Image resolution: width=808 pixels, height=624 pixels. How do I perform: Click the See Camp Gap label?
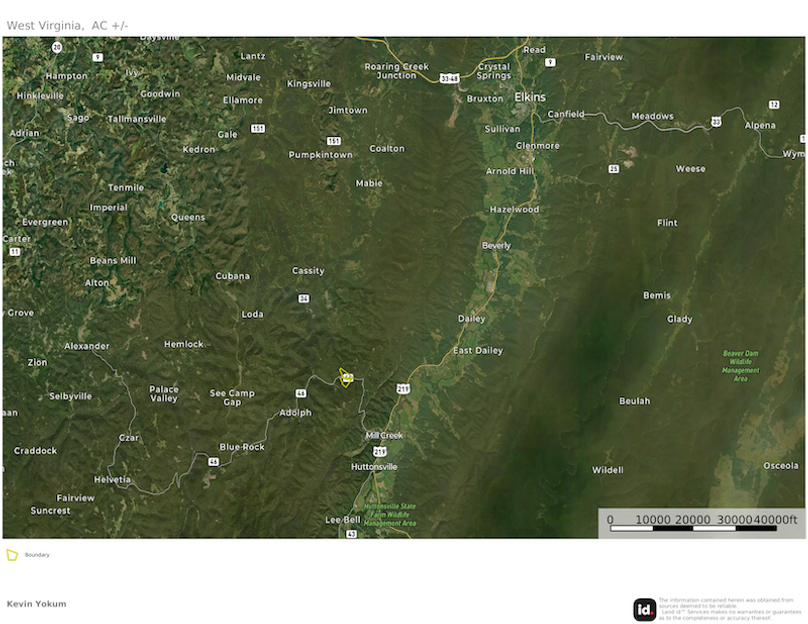pos(232,397)
